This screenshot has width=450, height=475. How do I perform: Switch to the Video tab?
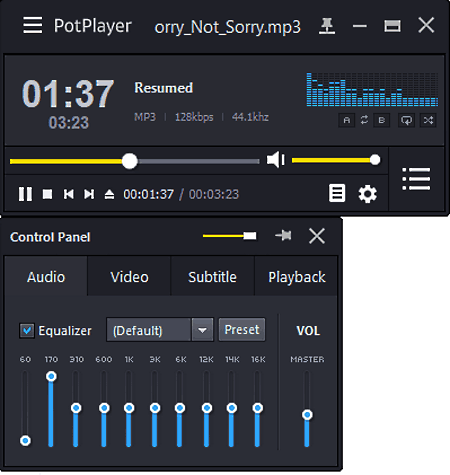pos(129,277)
